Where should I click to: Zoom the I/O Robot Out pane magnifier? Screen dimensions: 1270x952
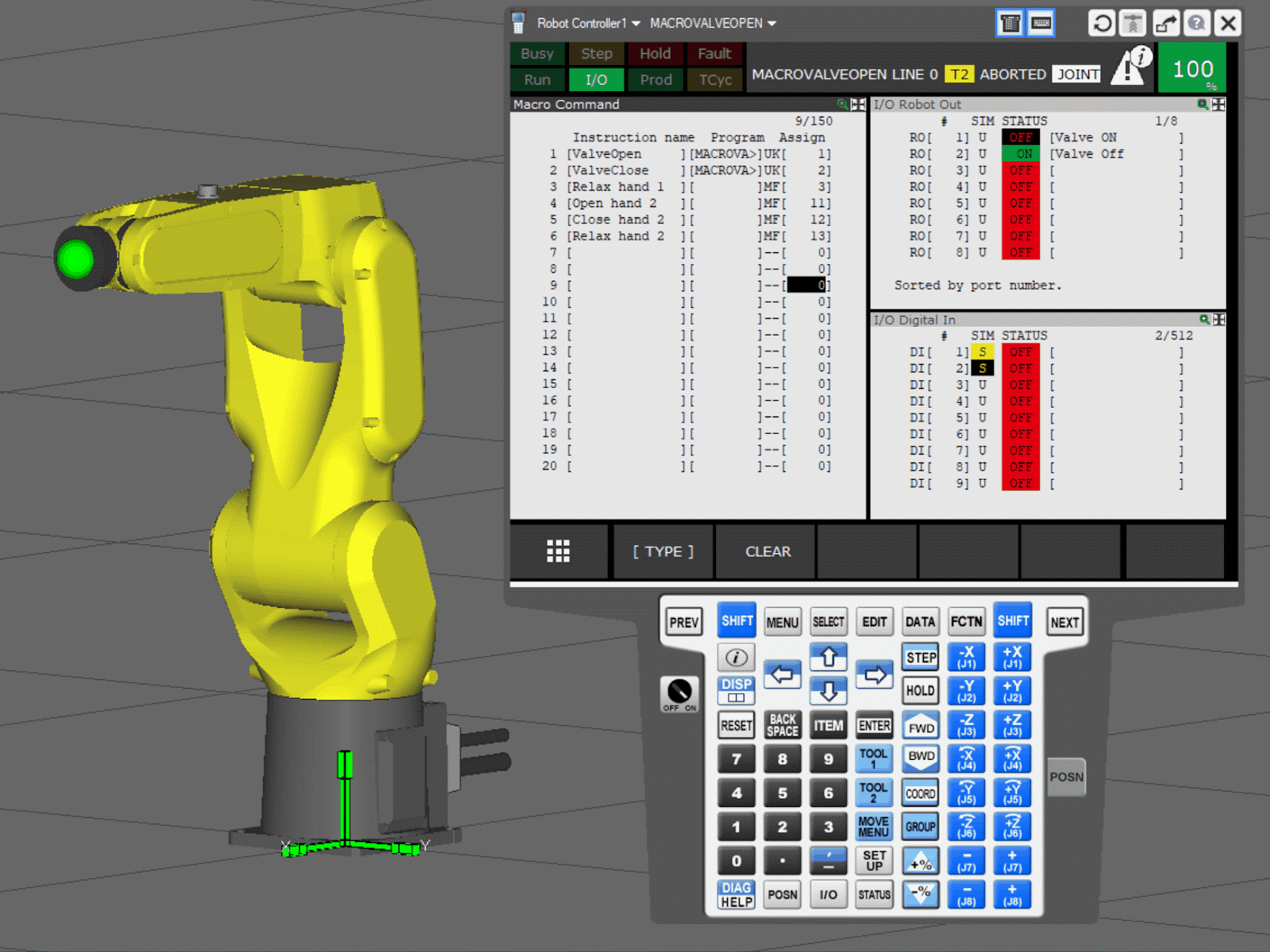(1203, 104)
